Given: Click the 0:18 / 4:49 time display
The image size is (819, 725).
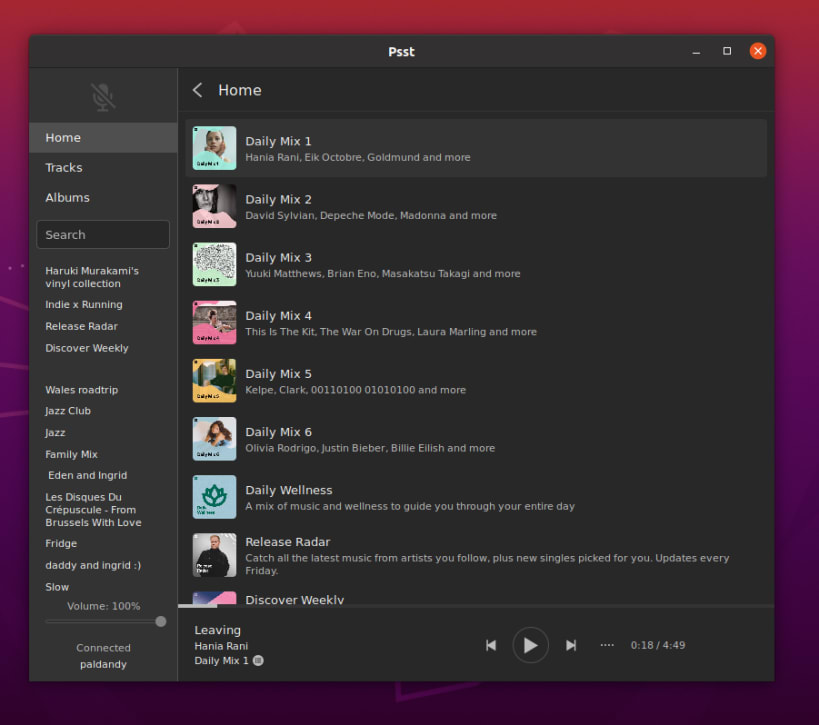Looking at the screenshot, I should pos(658,645).
